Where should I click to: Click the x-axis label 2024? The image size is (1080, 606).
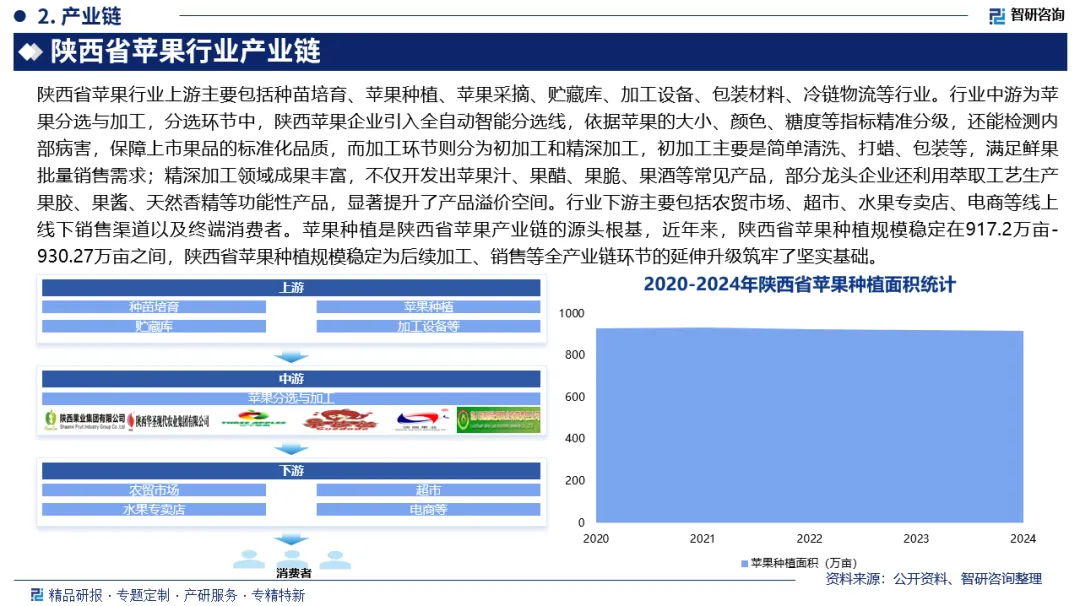(x=1023, y=539)
